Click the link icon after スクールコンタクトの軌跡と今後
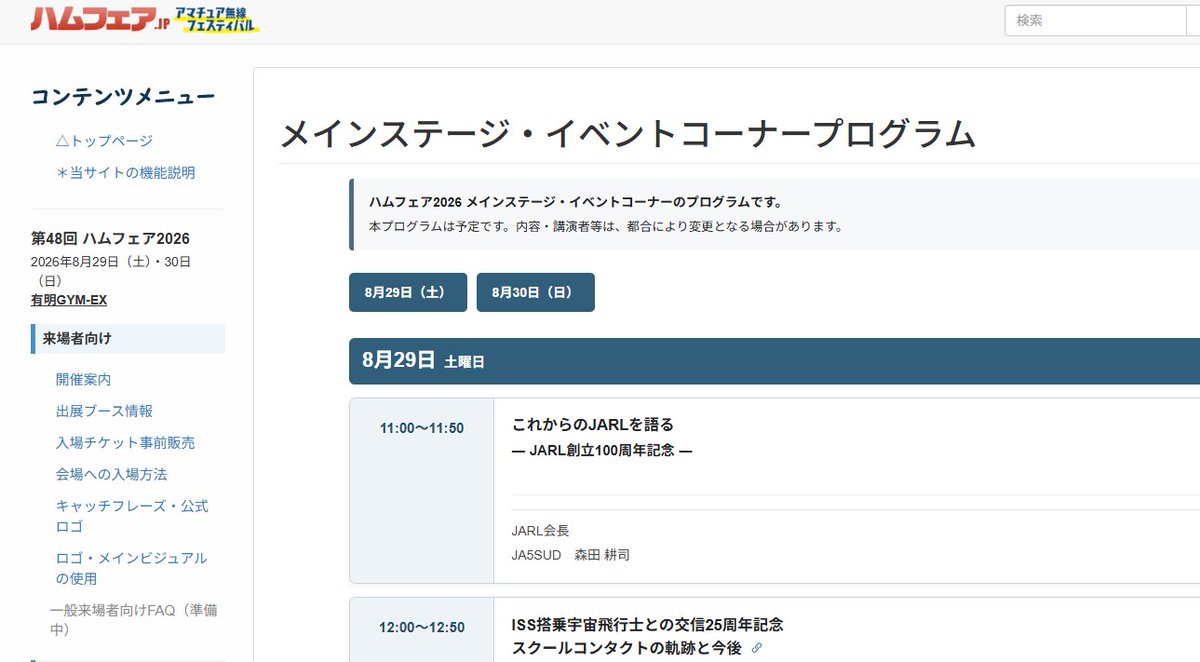Viewport: 1200px width, 662px height. click(x=757, y=649)
